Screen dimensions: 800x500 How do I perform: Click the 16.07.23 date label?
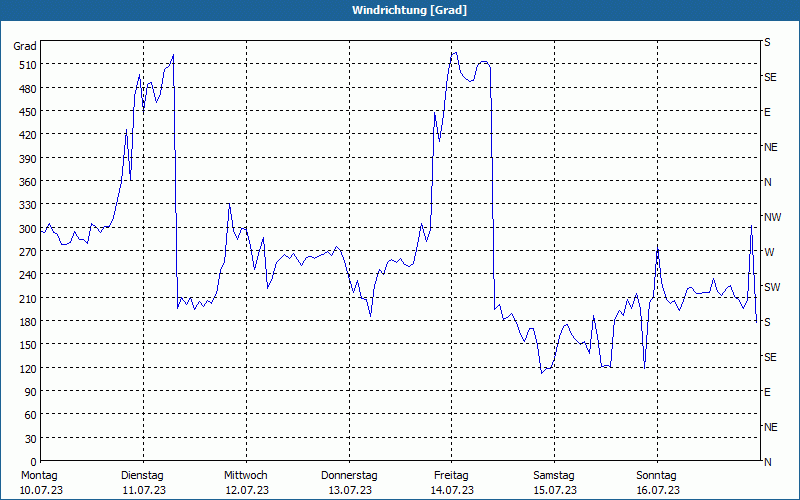coord(657,490)
